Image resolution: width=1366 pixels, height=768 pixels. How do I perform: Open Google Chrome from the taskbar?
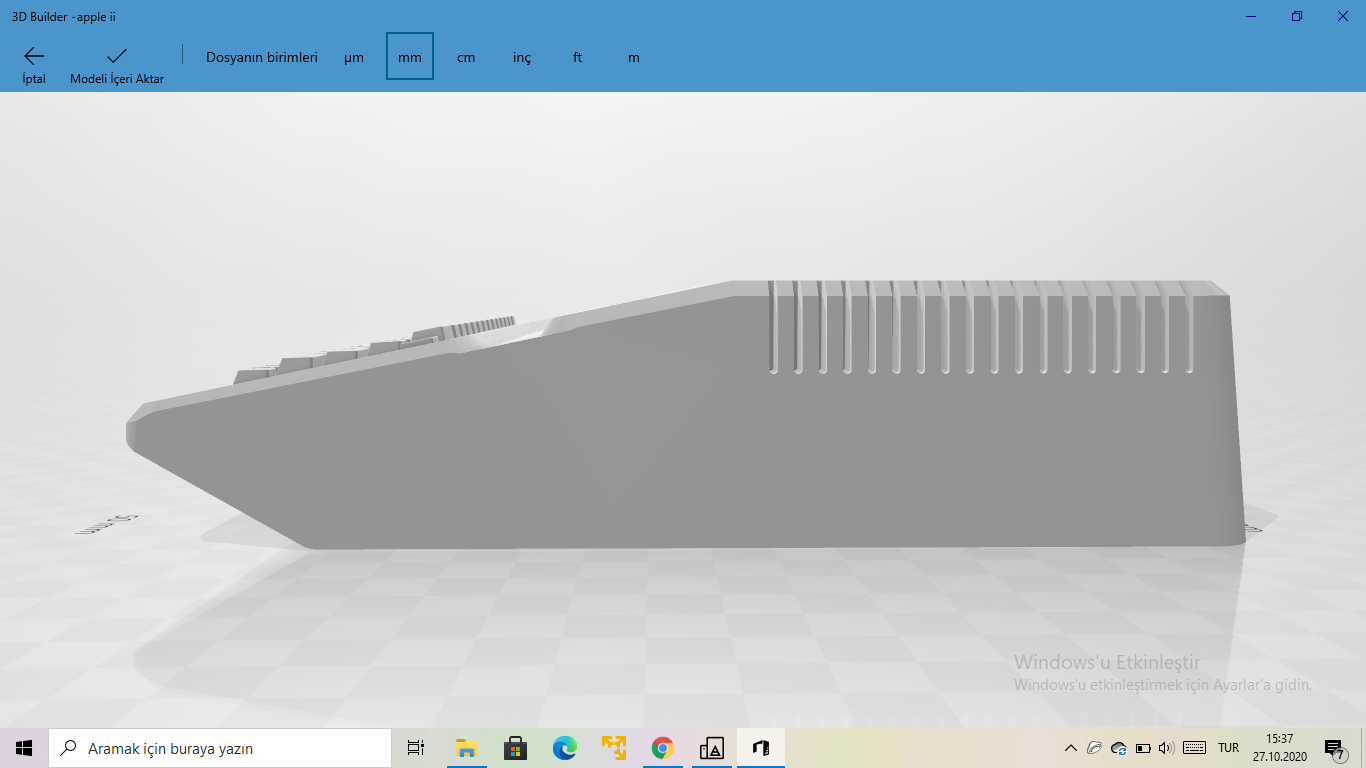662,747
